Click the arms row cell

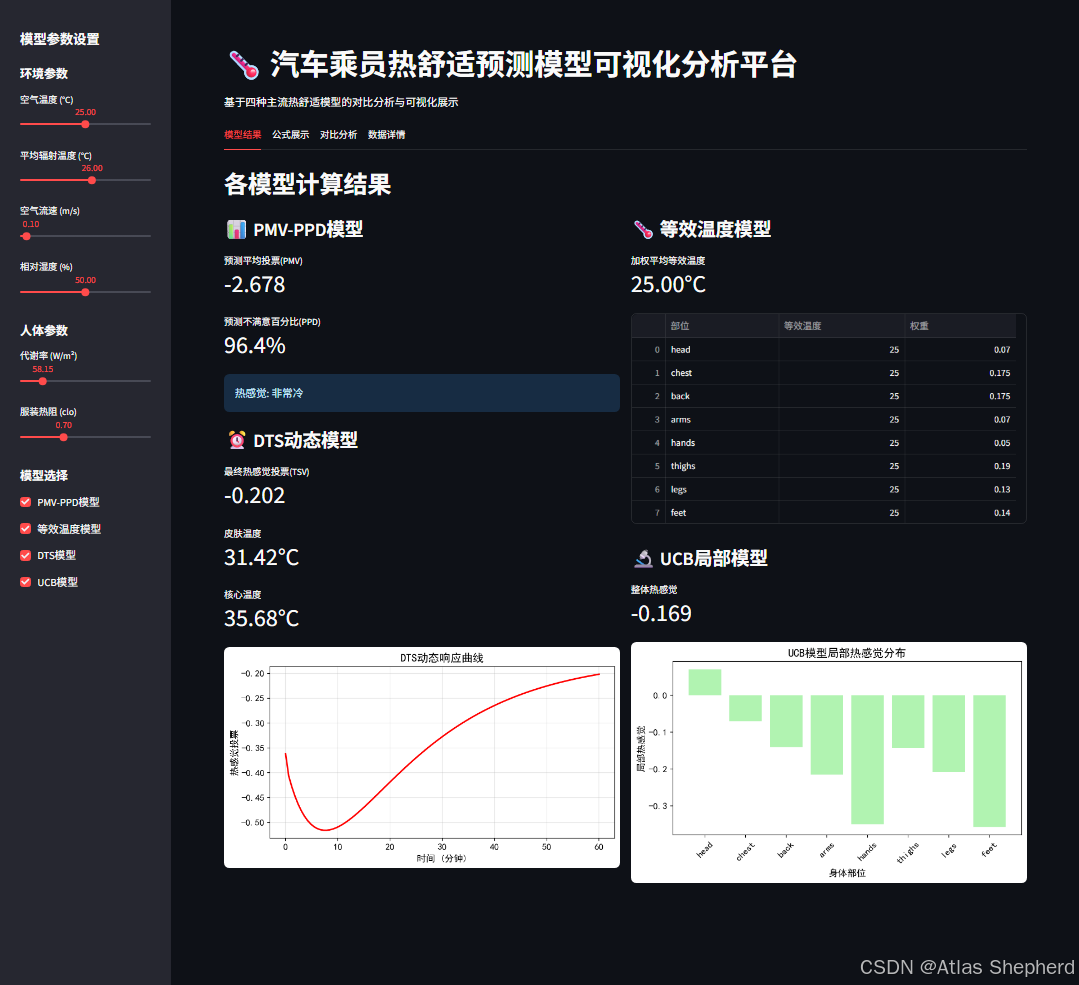pyautogui.click(x=721, y=419)
